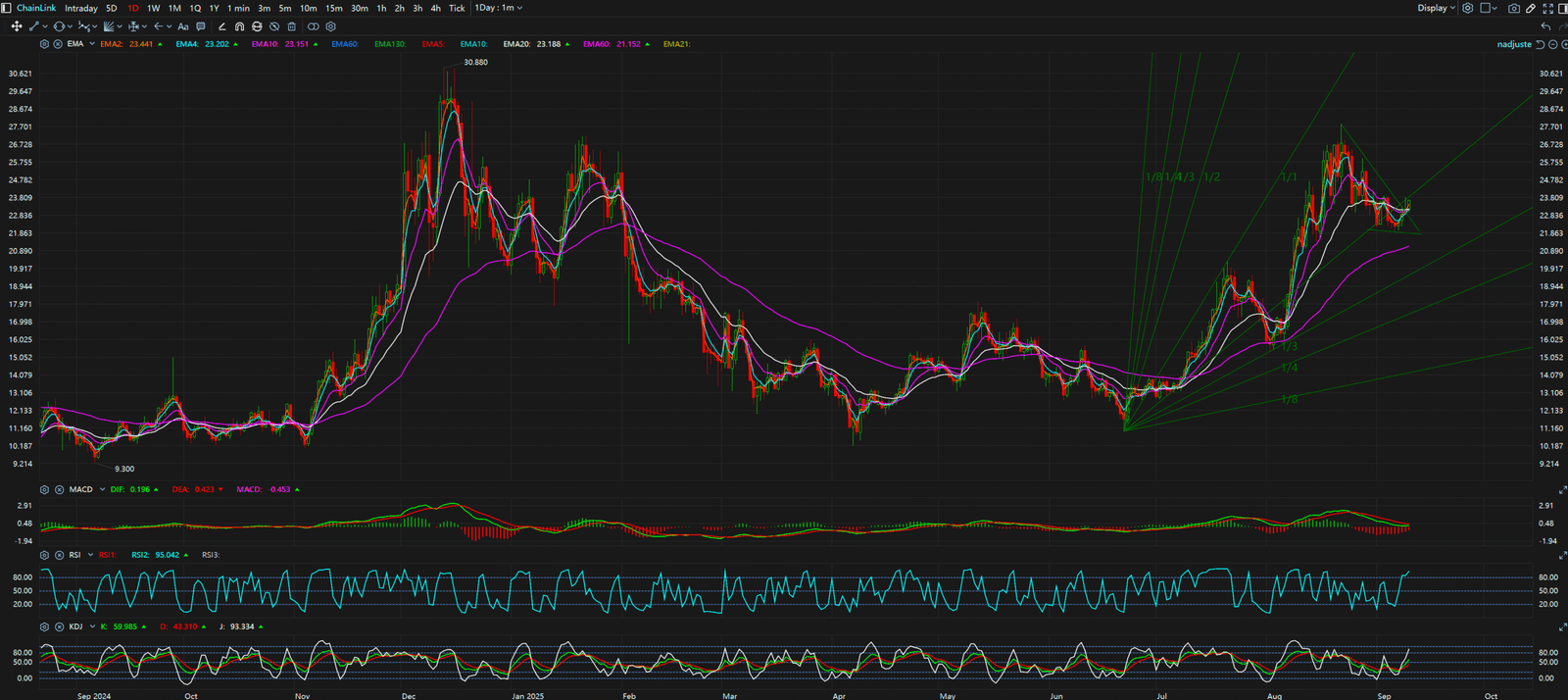Select the 1M timeframe
This screenshot has height=700, width=1568.
pyautogui.click(x=174, y=8)
